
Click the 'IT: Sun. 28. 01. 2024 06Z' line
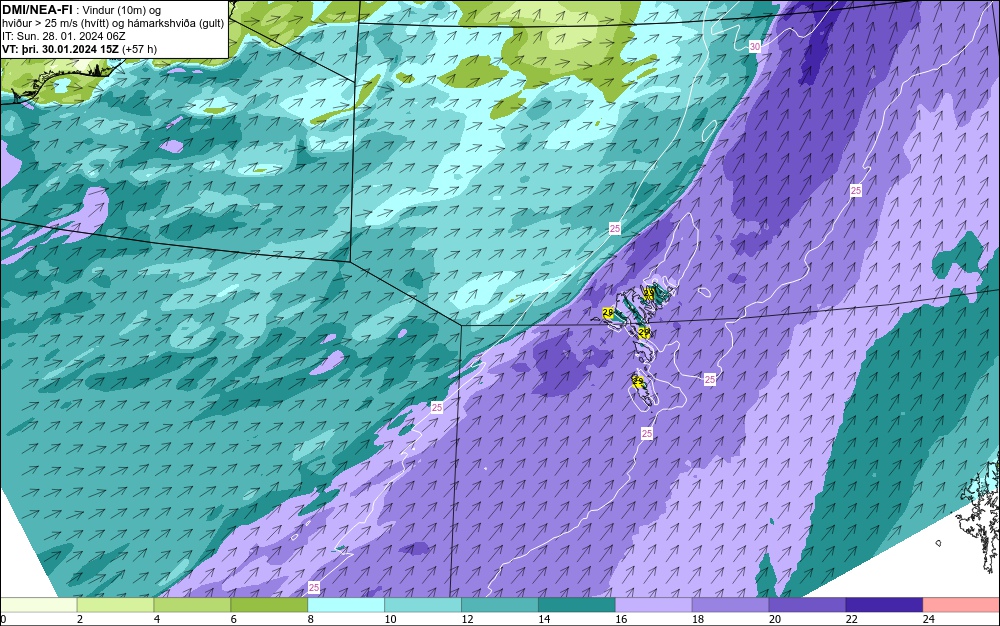(x=64, y=36)
